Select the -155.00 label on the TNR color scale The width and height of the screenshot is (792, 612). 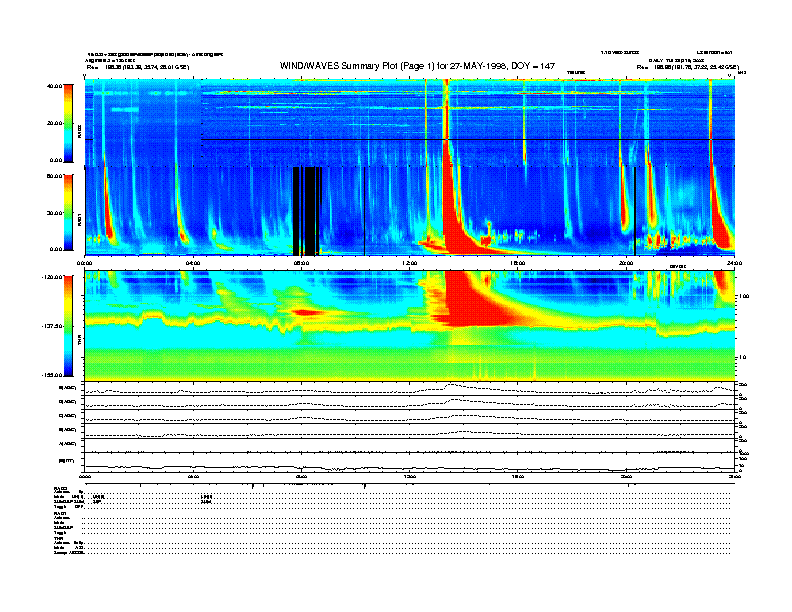52,375
